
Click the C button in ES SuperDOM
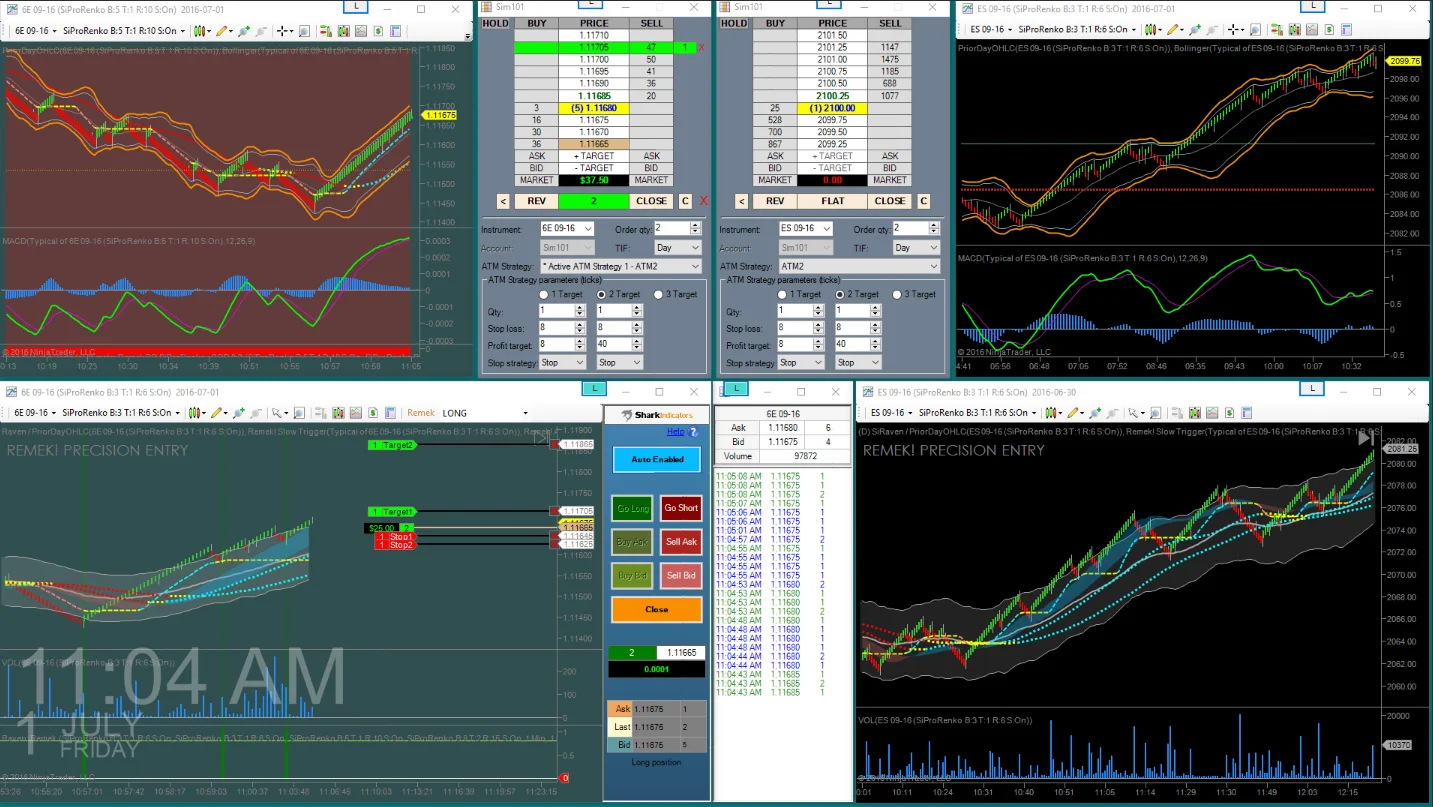(923, 201)
